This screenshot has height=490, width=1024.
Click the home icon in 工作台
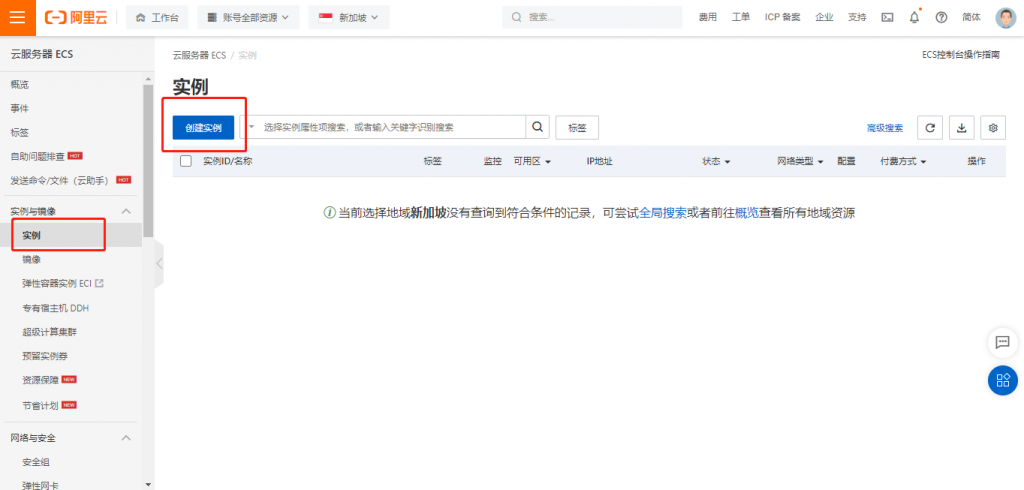140,18
